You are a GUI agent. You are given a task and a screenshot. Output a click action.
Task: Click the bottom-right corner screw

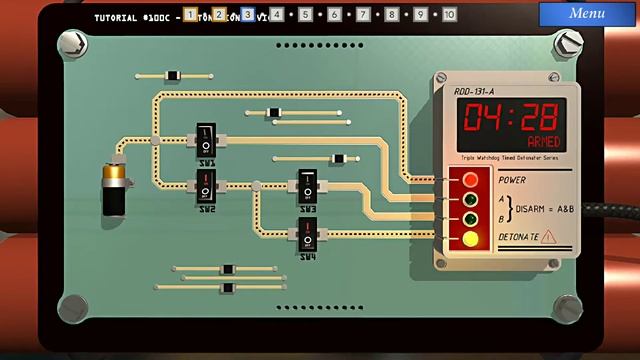[568, 309]
